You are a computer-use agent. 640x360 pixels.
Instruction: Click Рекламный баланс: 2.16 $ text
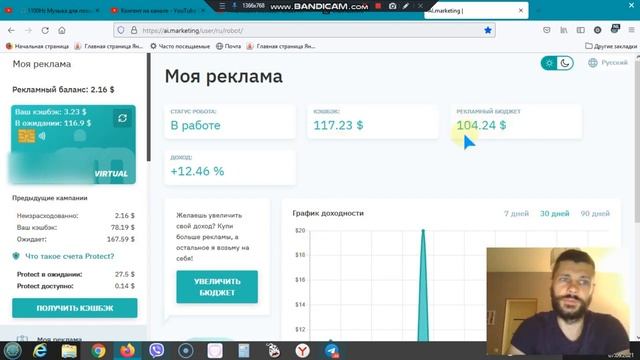(63, 90)
